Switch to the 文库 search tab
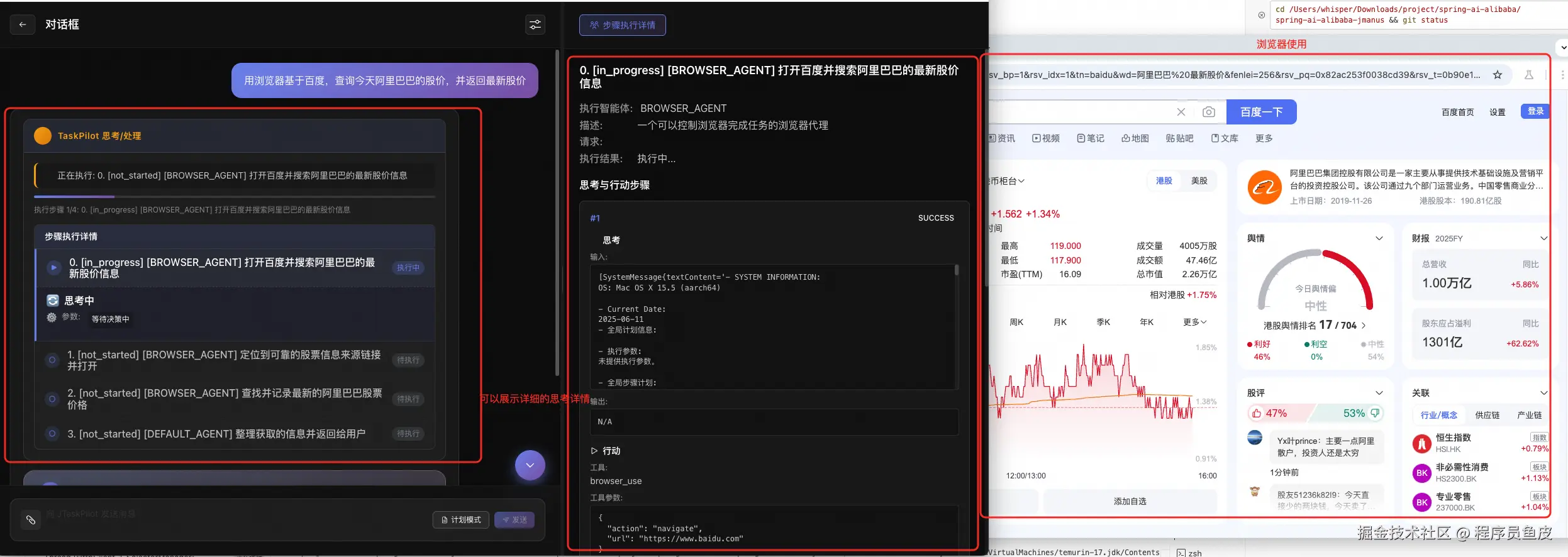 1225,138
